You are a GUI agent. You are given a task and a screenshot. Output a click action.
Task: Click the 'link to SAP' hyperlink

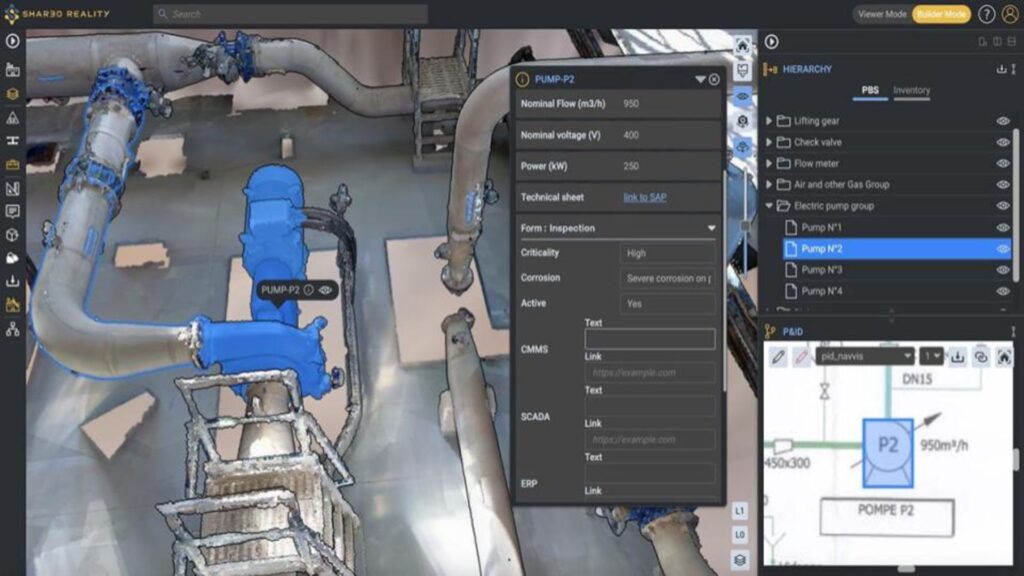tap(644, 197)
